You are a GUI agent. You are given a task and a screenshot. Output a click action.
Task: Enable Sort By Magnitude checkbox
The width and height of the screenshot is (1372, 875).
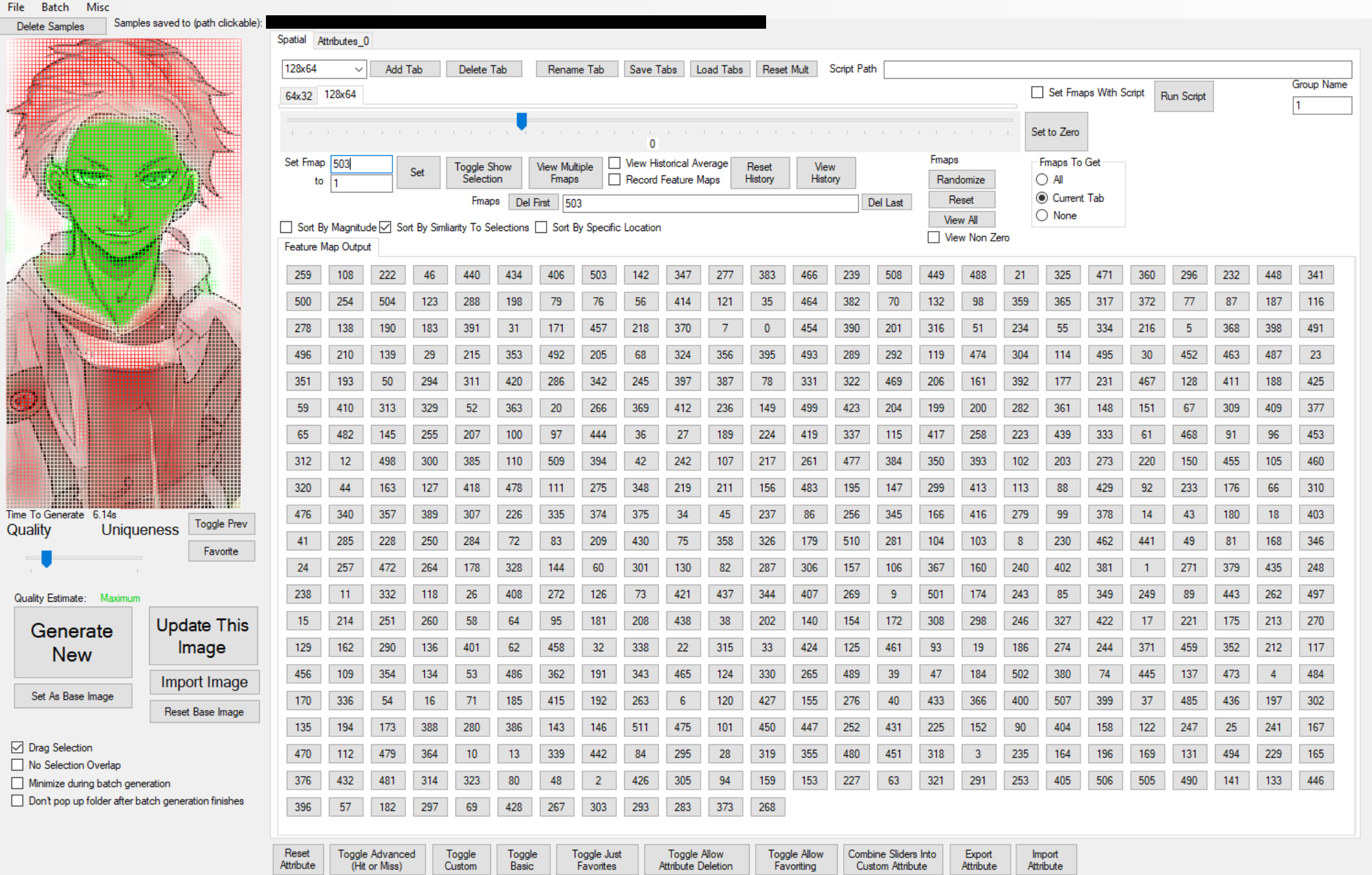(x=286, y=227)
